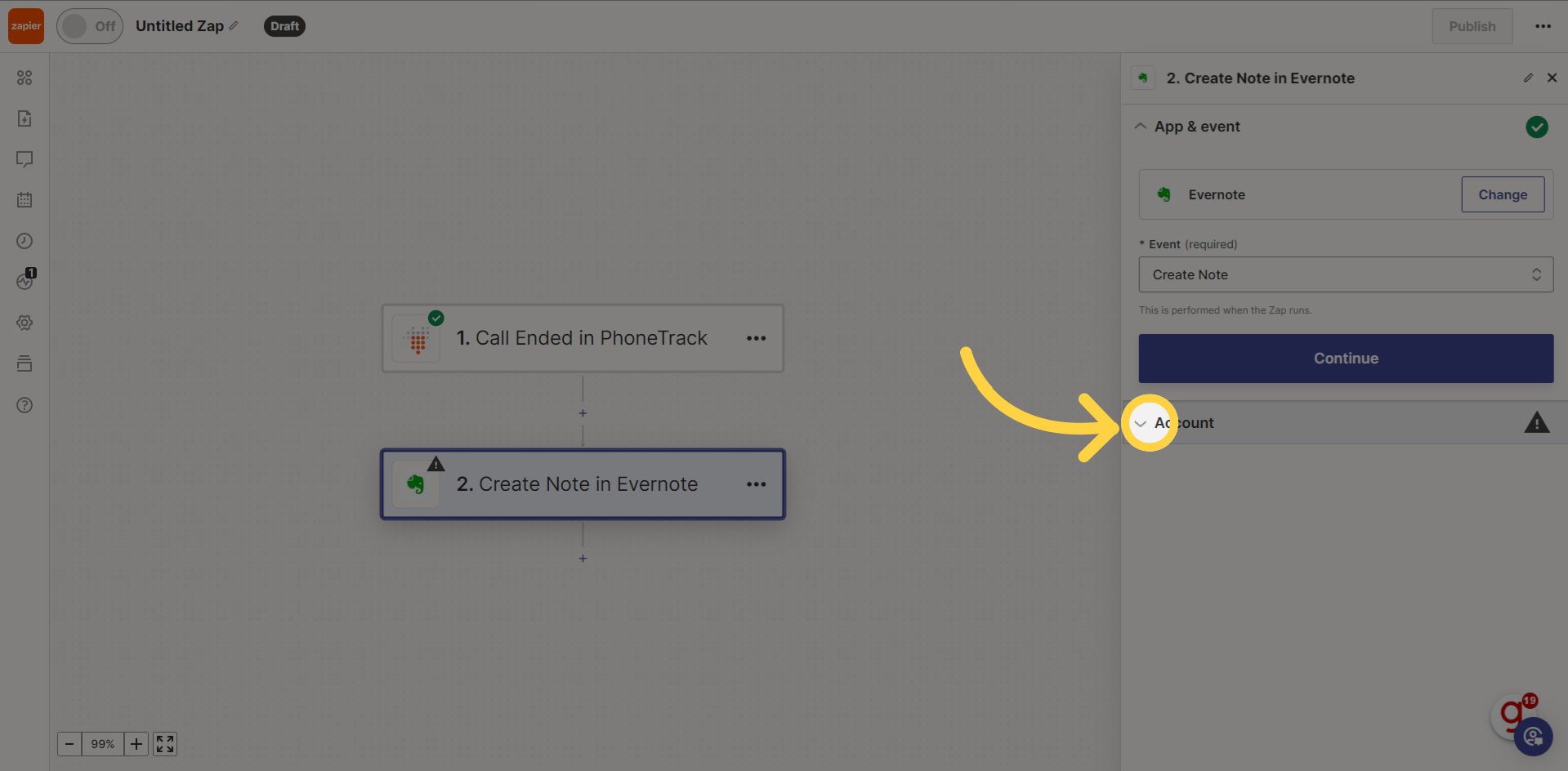1568x771 pixels.
Task: Toggle the Zap On/Off switch
Action: pos(90,26)
